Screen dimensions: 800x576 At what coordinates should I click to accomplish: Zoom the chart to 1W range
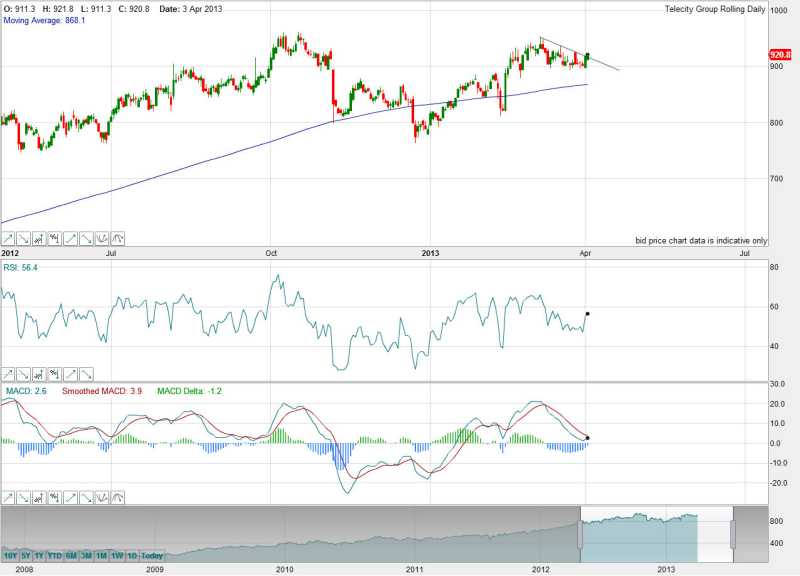tap(118, 555)
